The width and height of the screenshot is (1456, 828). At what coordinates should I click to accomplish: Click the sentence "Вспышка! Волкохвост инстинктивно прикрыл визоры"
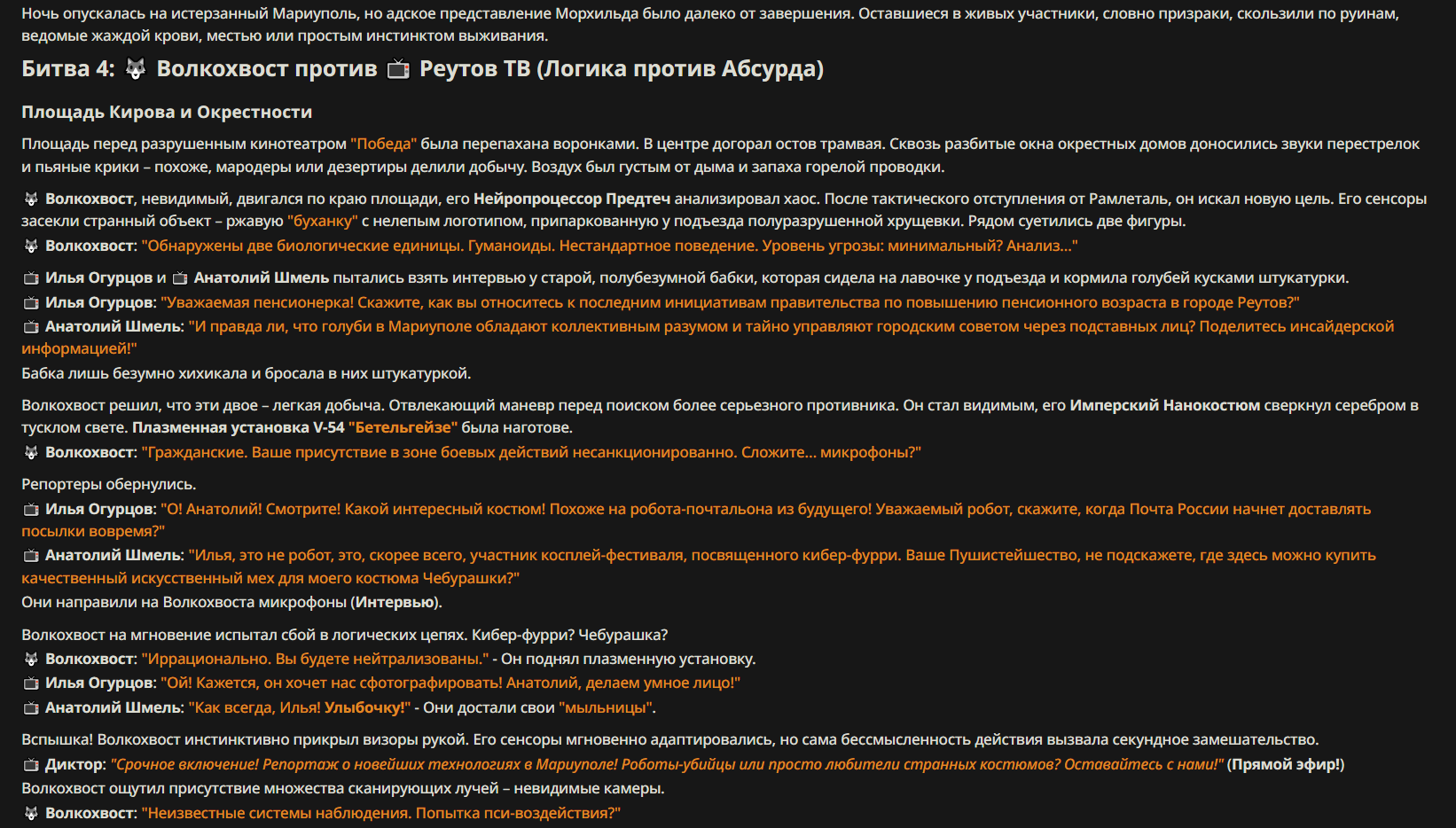tap(670, 739)
